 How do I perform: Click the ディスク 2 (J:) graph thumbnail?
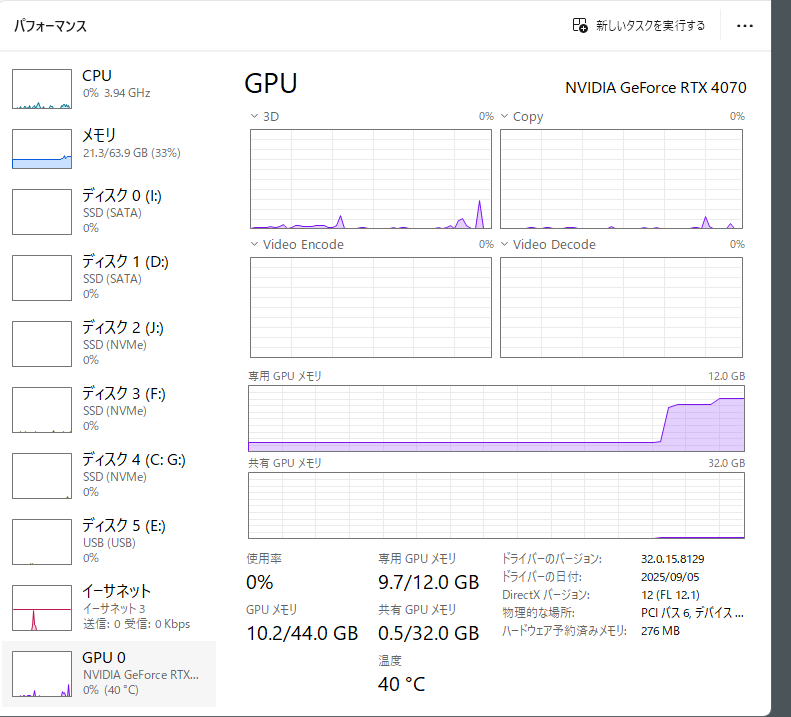[42, 343]
